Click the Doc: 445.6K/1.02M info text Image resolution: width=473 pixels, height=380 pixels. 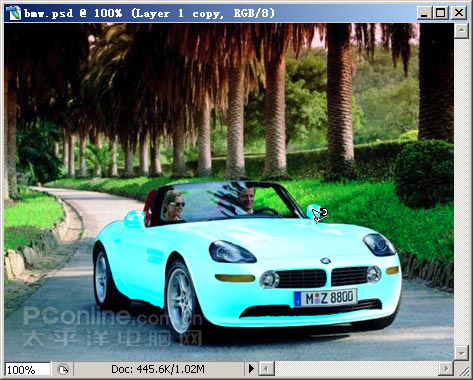158,369
